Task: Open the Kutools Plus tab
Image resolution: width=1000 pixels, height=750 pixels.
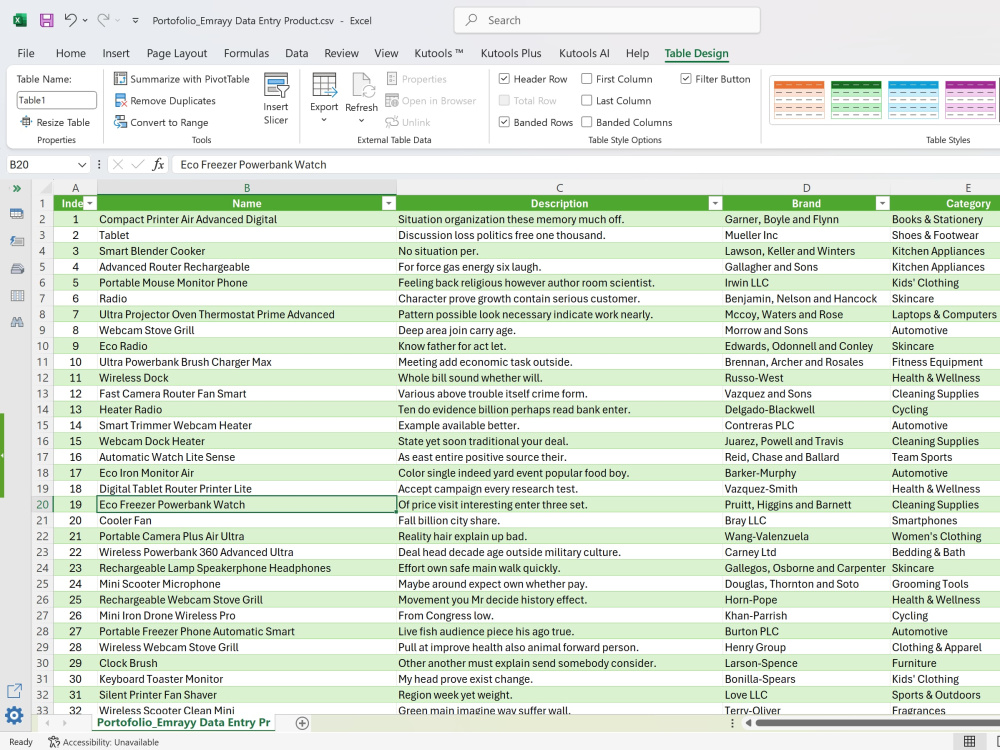Action: [x=511, y=54]
